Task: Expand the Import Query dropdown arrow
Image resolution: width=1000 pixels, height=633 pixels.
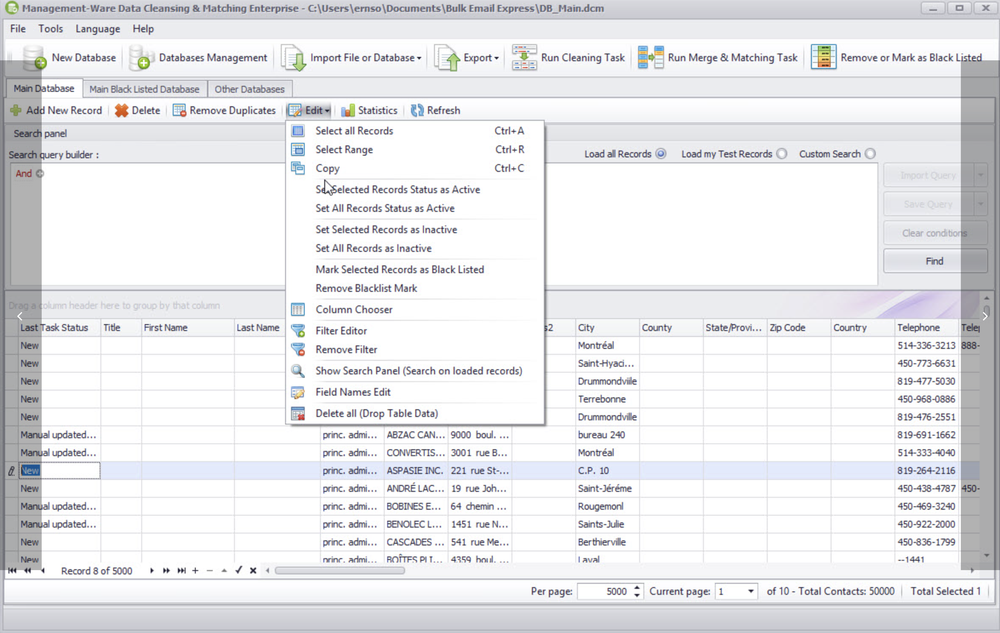Action: (980, 175)
